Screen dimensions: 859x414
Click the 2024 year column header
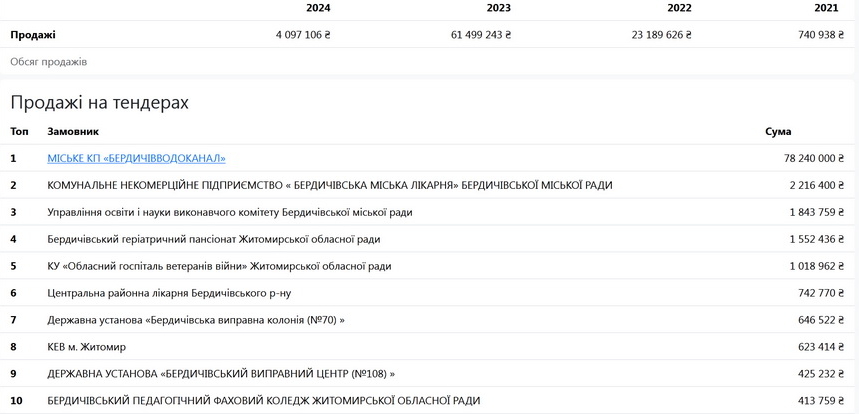[x=318, y=8]
